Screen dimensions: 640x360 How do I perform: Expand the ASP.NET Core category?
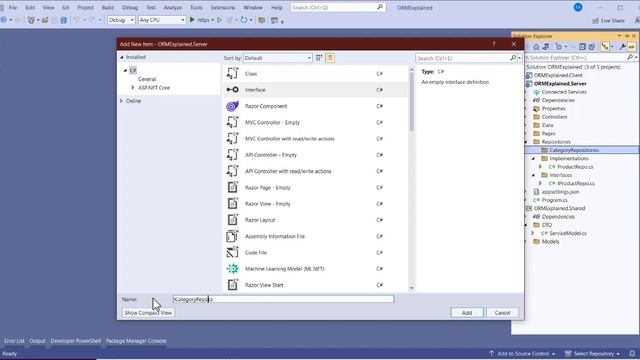click(x=133, y=87)
